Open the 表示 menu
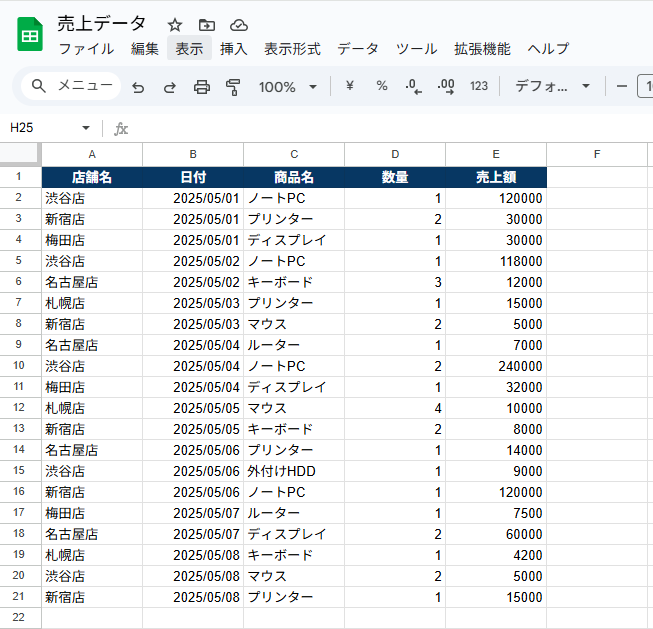The width and height of the screenshot is (653, 629). coord(189,49)
